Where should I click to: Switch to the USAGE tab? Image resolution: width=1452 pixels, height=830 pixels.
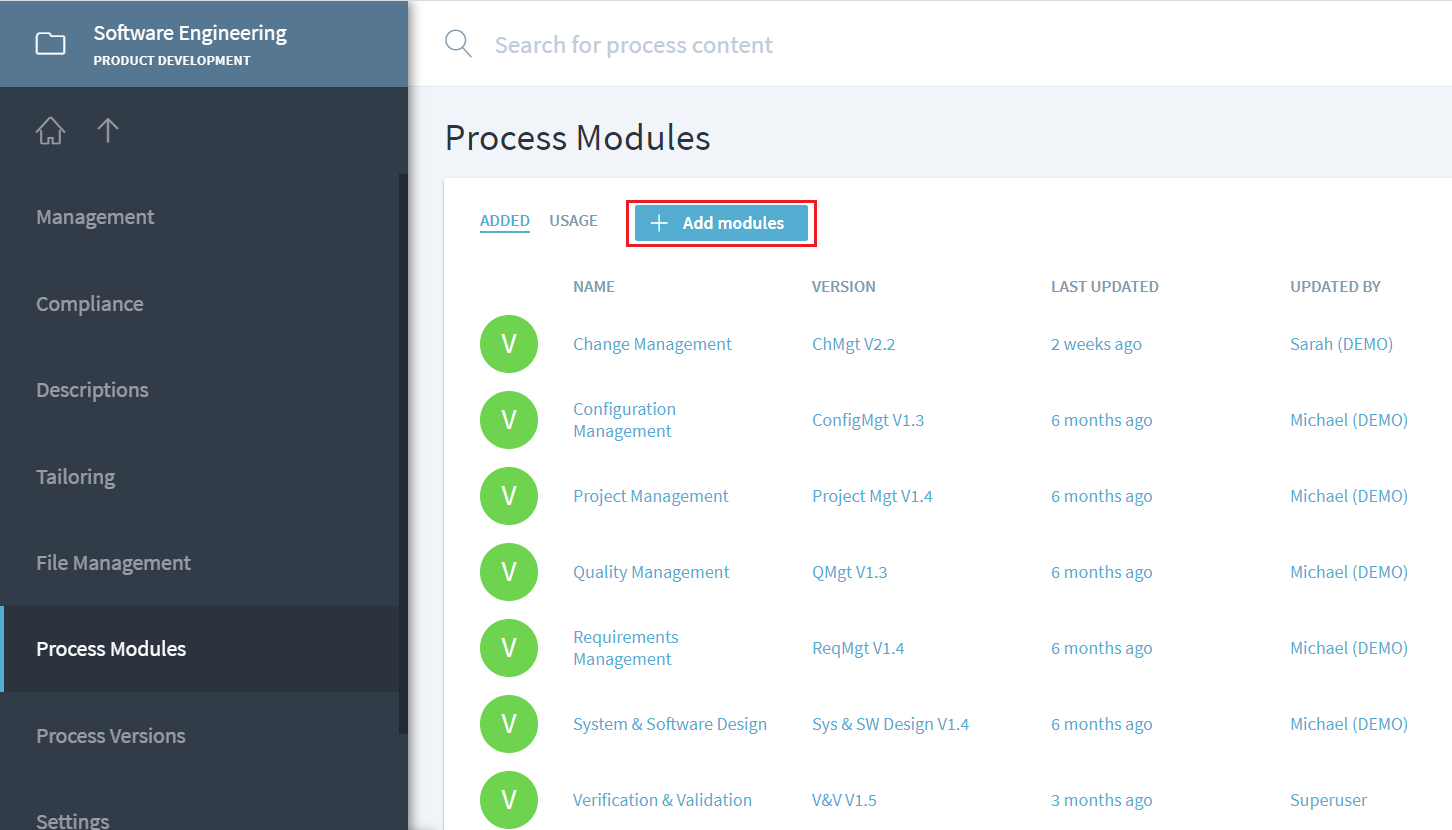(573, 221)
